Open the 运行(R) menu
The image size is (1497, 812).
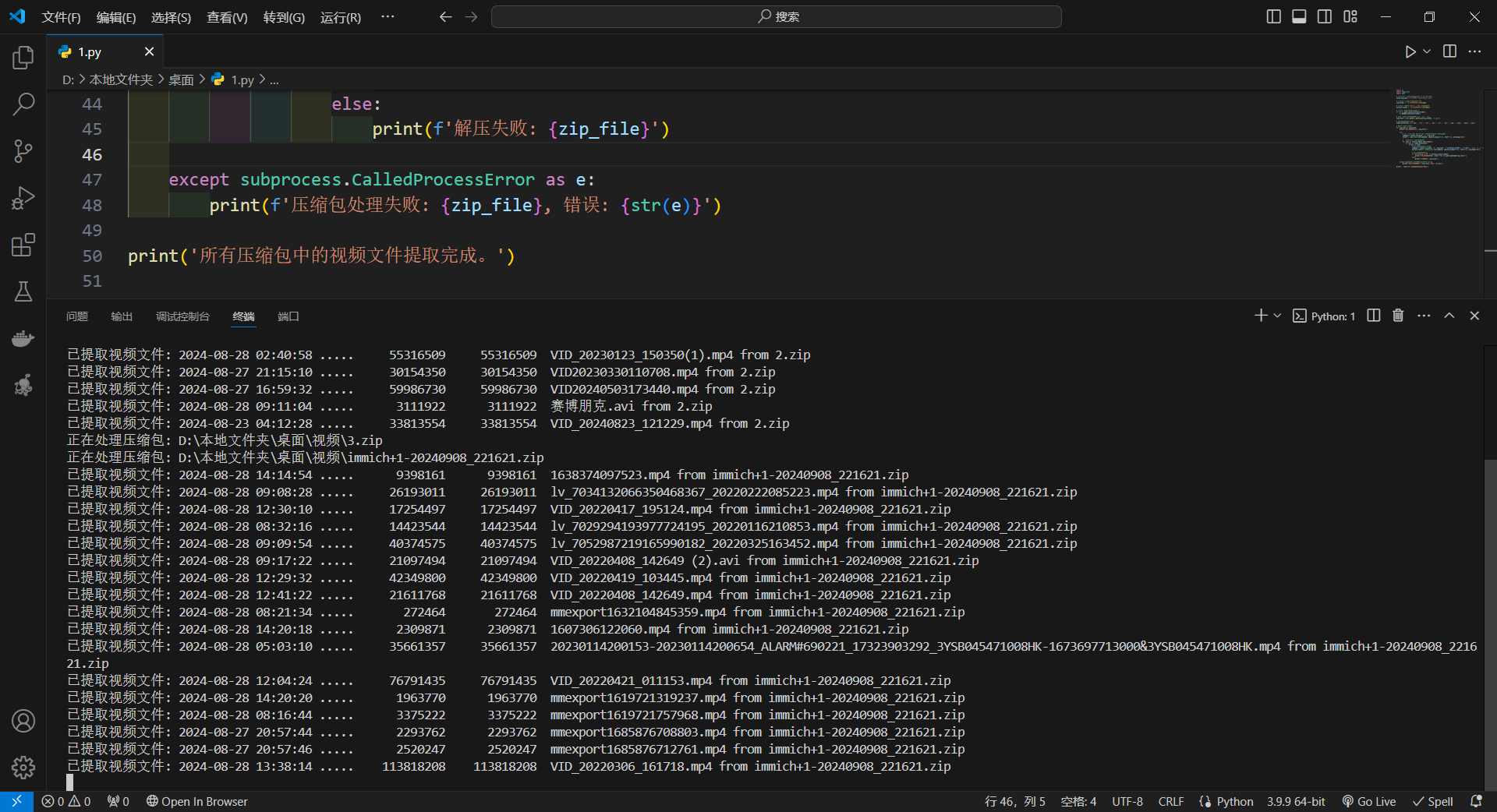tap(341, 17)
